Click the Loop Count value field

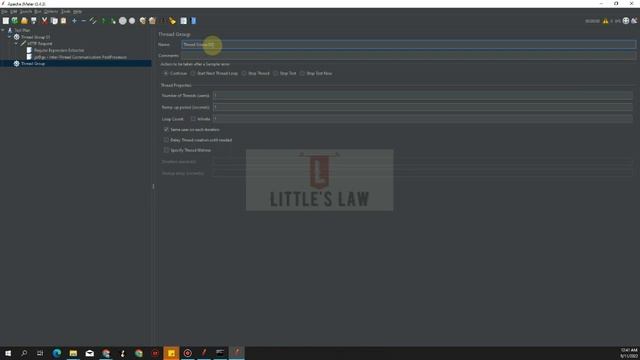pyautogui.click(x=423, y=119)
